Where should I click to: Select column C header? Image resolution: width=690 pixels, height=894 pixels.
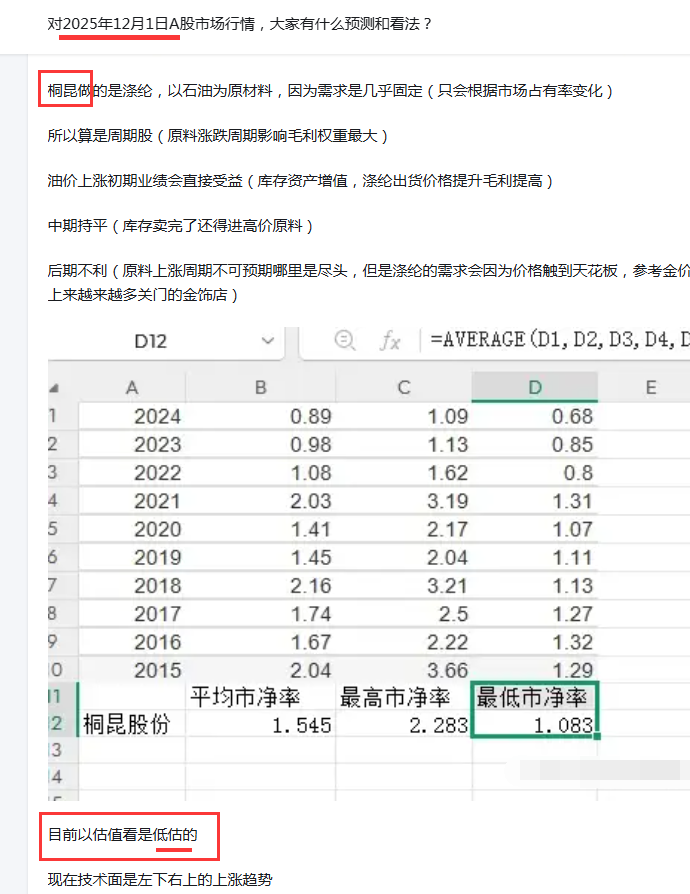point(404,388)
